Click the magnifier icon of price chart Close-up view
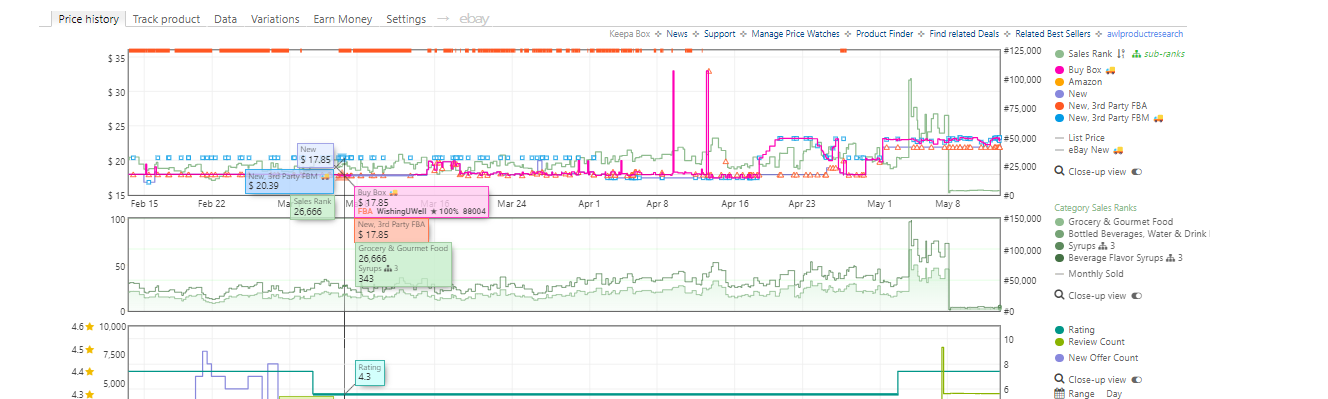Screen dimensions: 1328x399 (x=1060, y=171)
